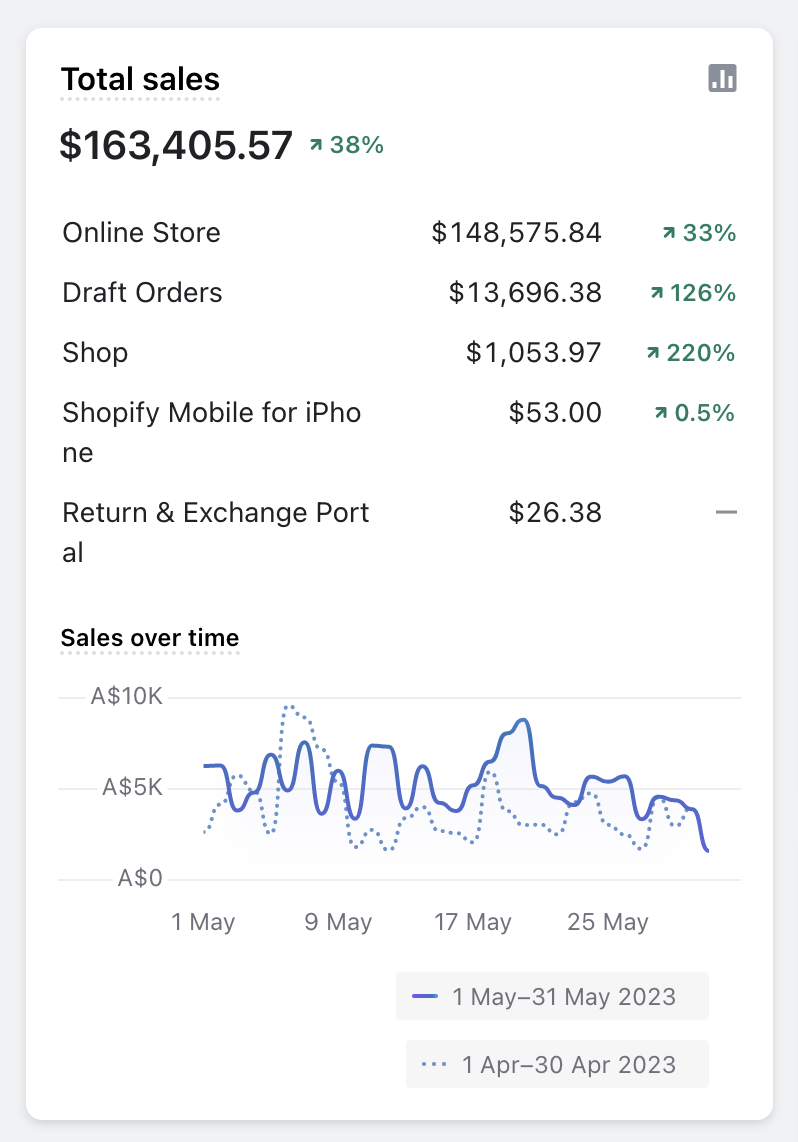798x1142 pixels.
Task: Click the solid line legend swatch
Action: [x=426, y=997]
